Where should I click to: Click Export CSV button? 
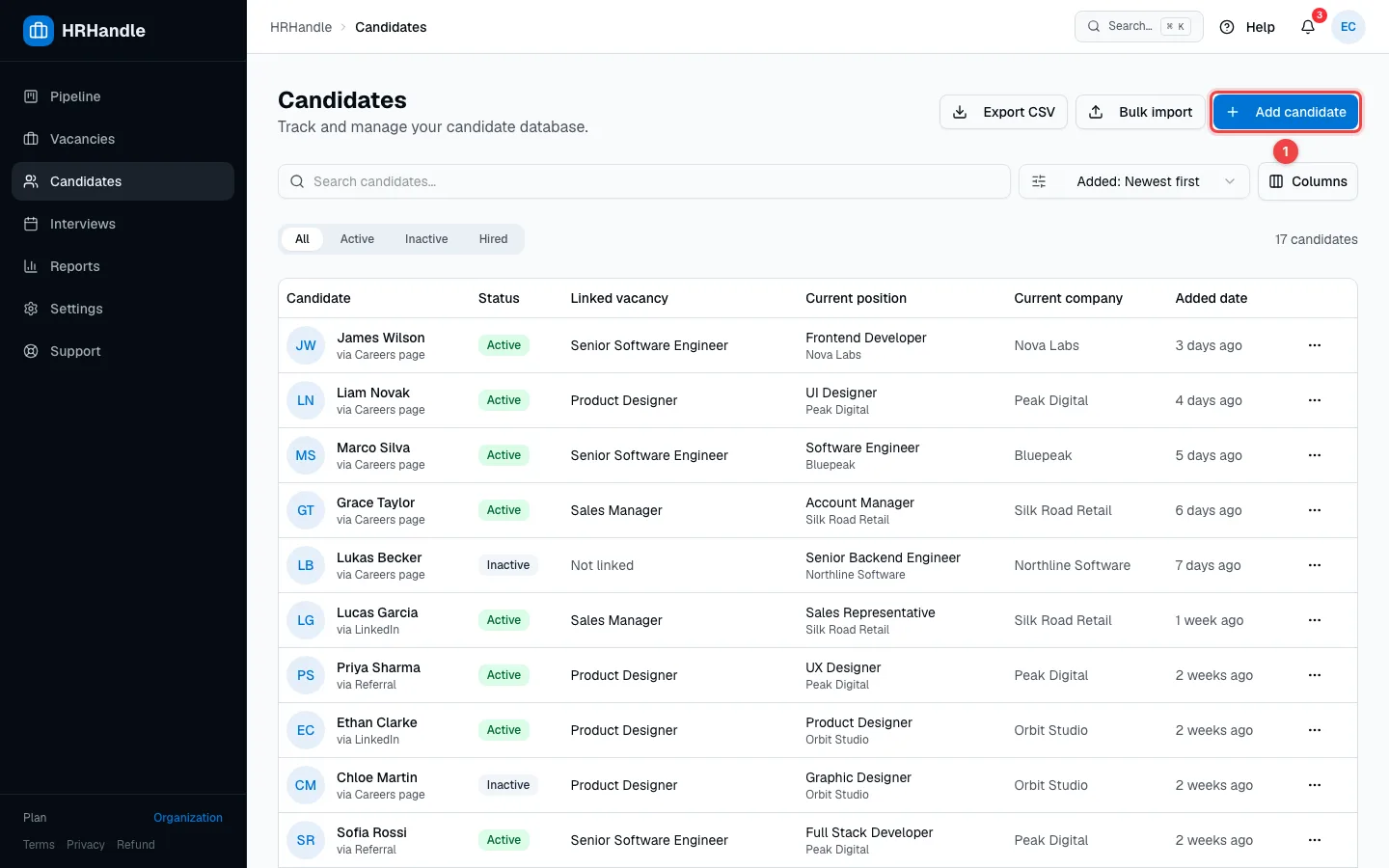[x=1003, y=112]
